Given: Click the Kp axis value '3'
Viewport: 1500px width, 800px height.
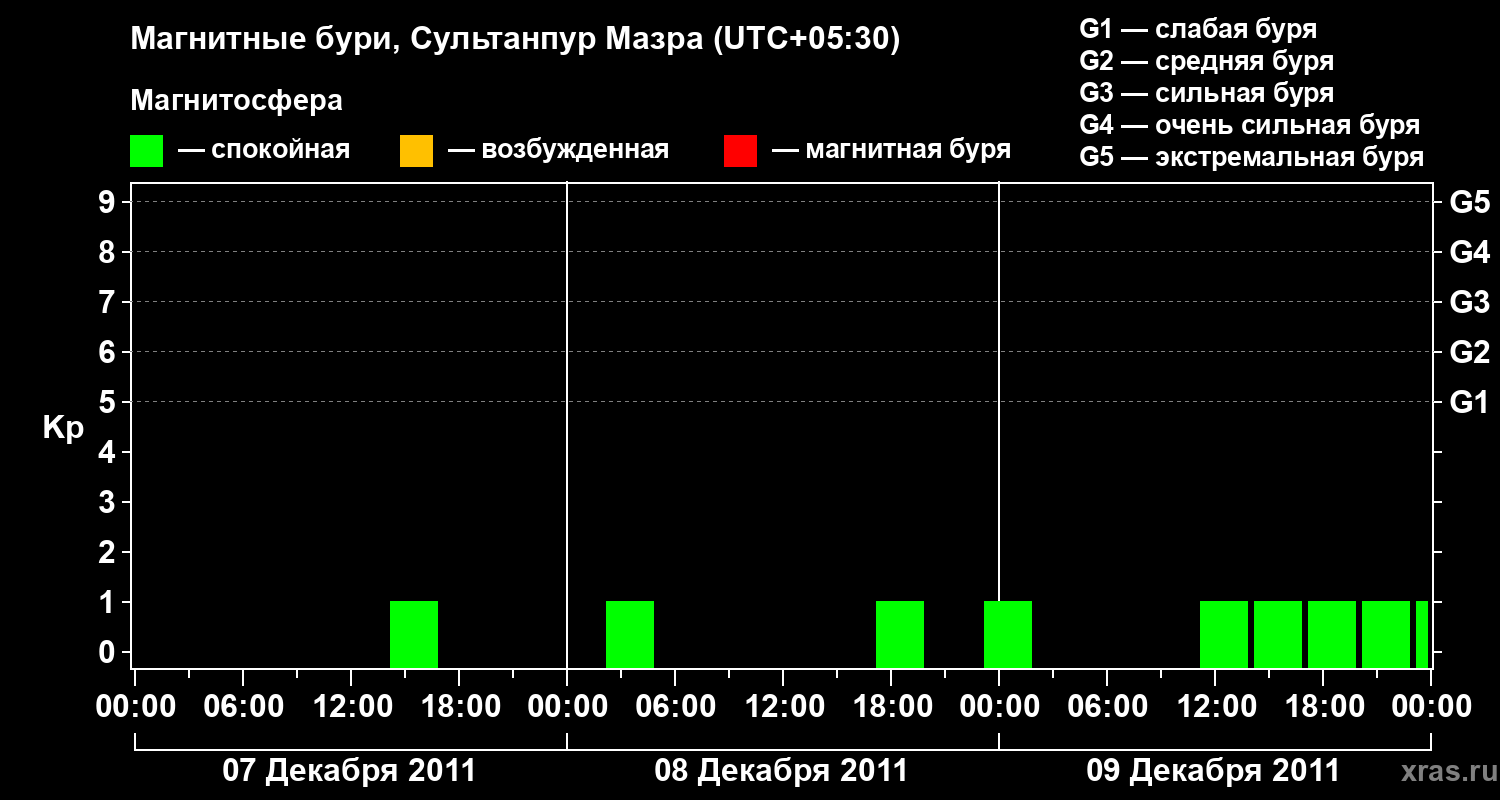Looking at the screenshot, I should click(x=108, y=502).
